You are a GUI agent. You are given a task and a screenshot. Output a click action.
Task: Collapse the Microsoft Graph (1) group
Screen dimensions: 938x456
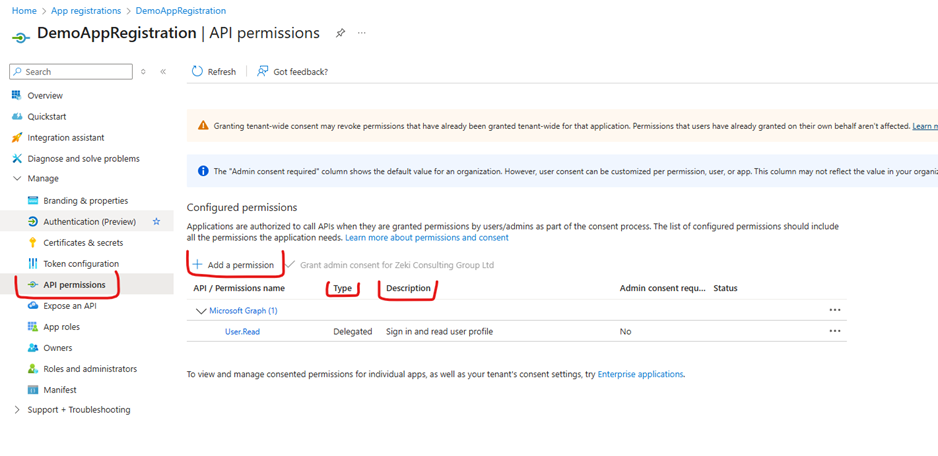click(x=200, y=311)
